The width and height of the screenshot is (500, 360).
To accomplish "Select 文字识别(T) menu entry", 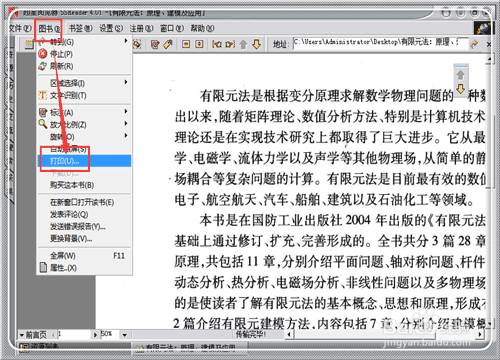I will tap(84, 95).
